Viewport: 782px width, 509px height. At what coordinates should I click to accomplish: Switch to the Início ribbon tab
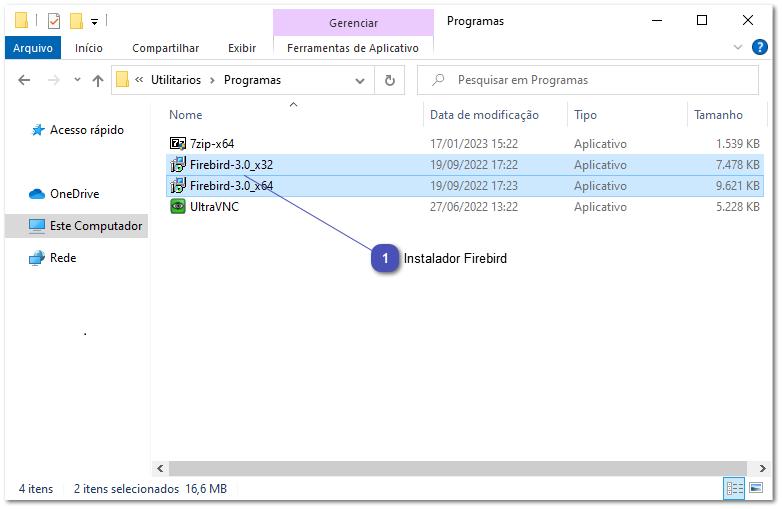[89, 48]
